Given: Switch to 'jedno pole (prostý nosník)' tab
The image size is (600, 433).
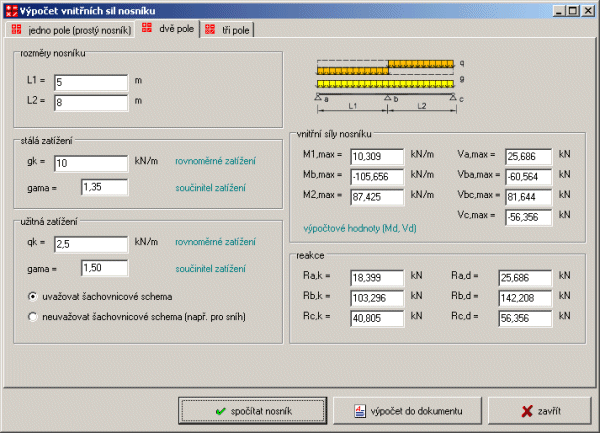Looking at the screenshot, I should (70, 30).
